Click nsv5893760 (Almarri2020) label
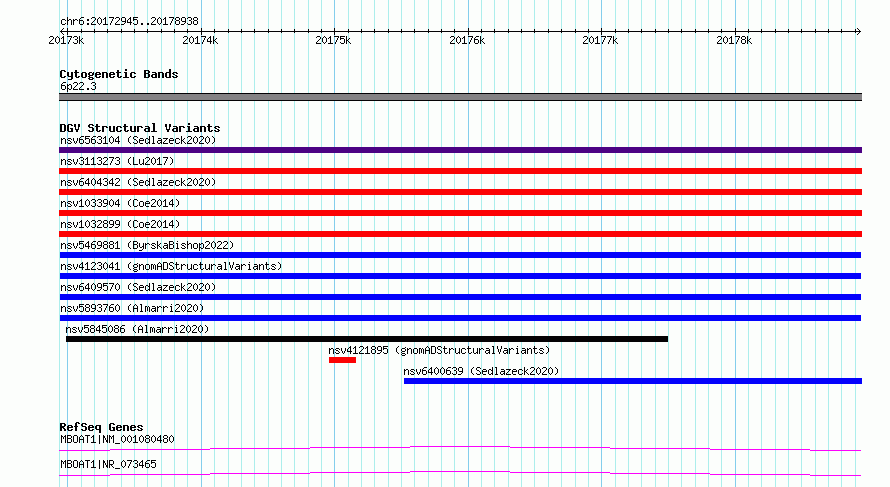The height and width of the screenshot is (487, 890). coord(132,308)
